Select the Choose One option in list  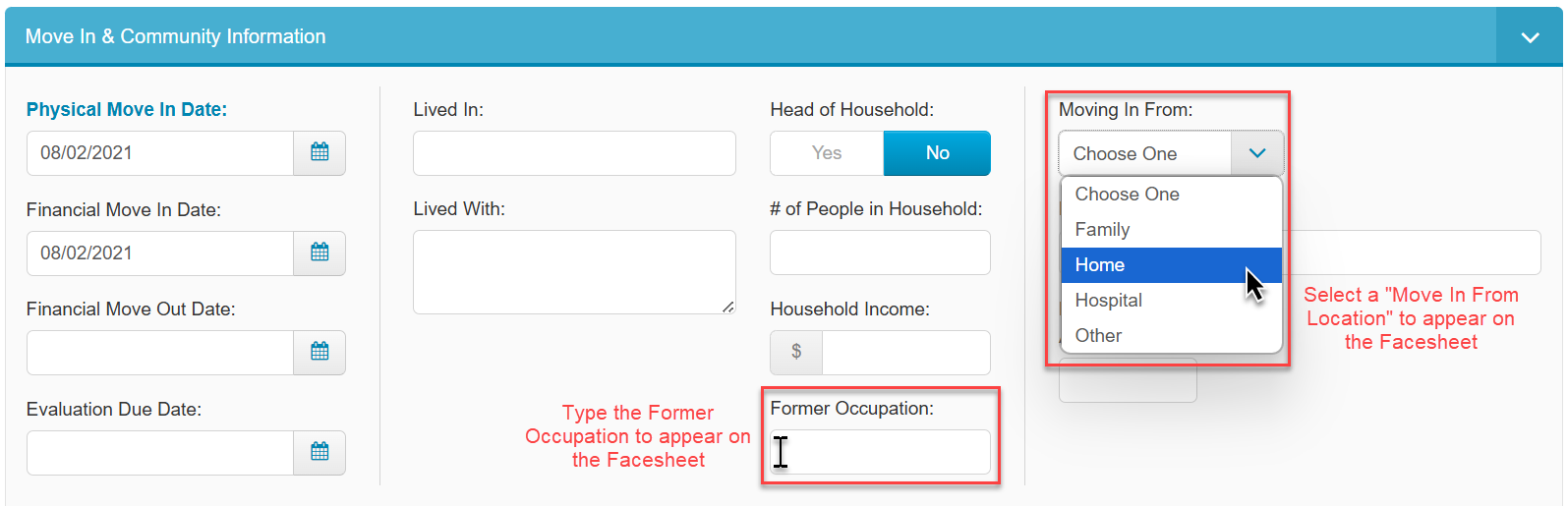[x=1171, y=195]
